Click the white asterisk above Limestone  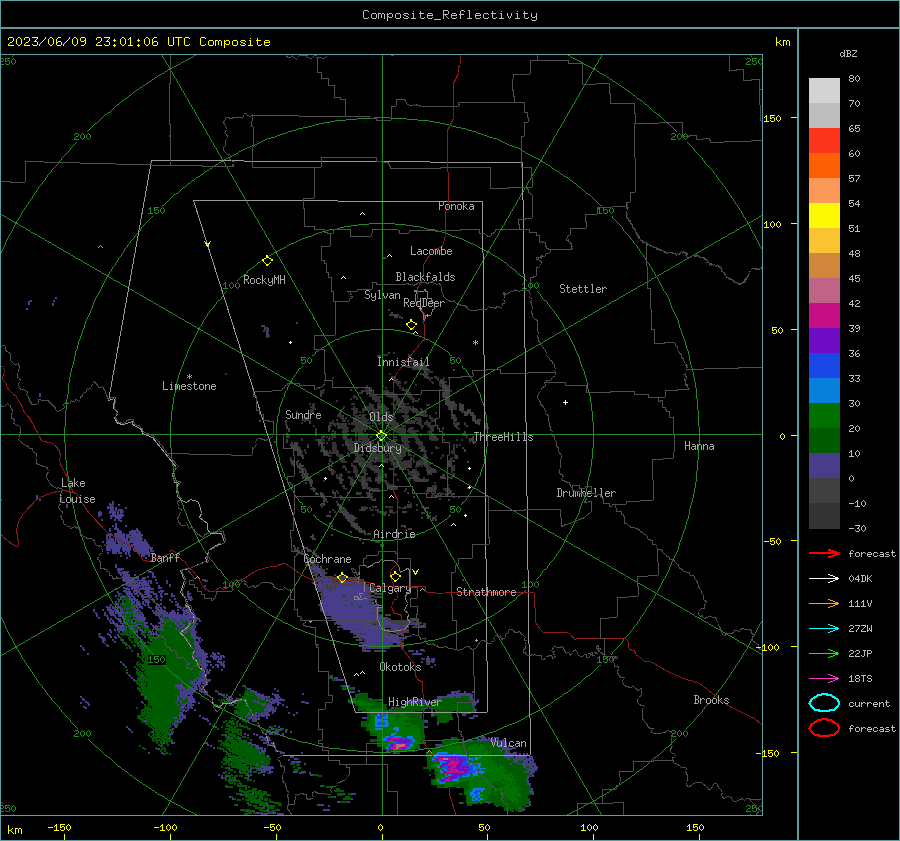pyautogui.click(x=189, y=377)
